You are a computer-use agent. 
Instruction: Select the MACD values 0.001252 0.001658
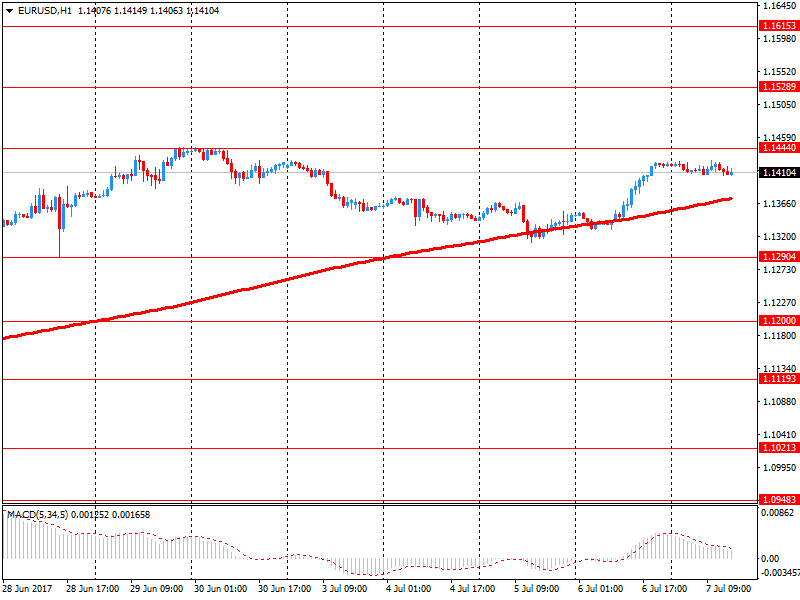pyautogui.click(x=111, y=515)
